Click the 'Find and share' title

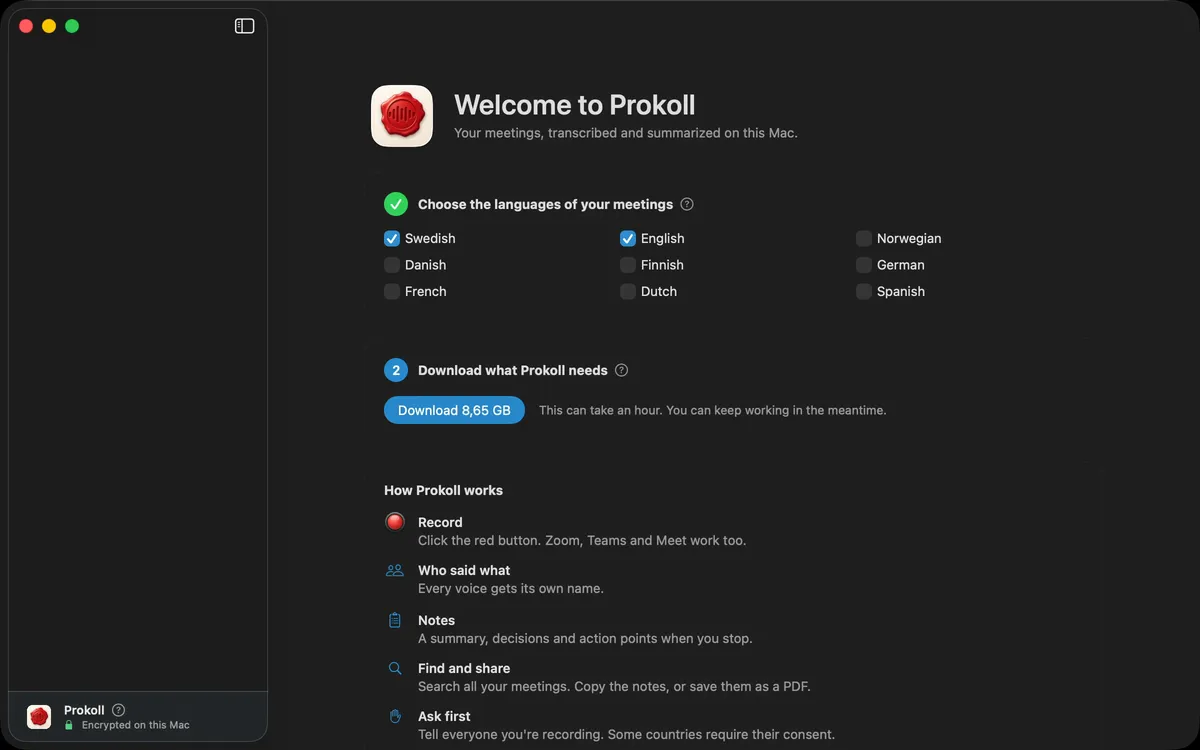[x=464, y=668]
